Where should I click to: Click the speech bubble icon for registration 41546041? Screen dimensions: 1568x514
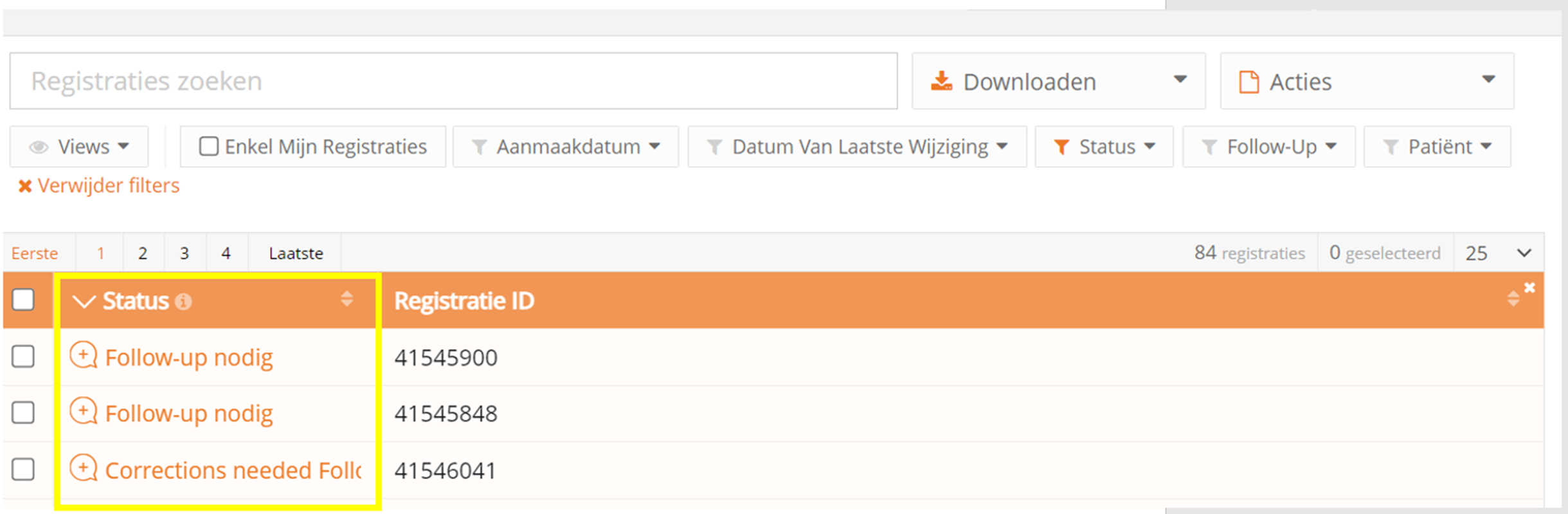[x=84, y=468]
